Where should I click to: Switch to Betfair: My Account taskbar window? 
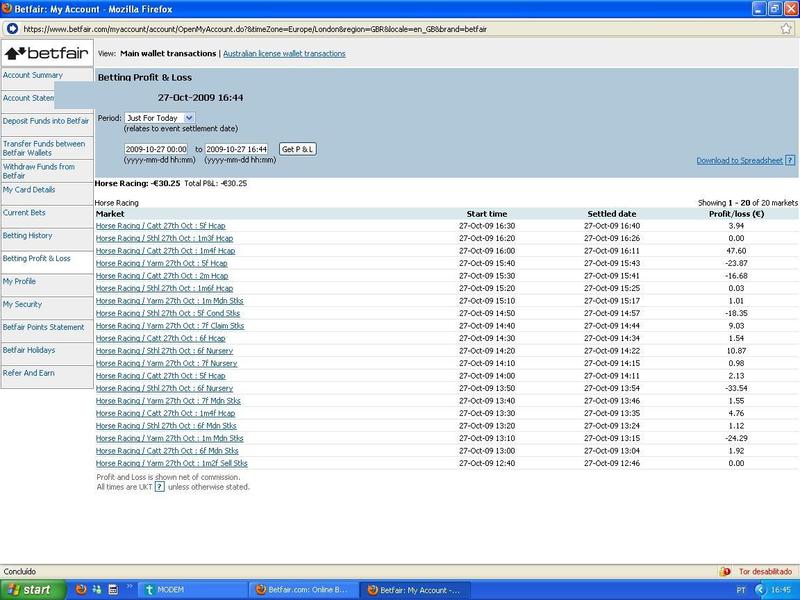point(415,590)
